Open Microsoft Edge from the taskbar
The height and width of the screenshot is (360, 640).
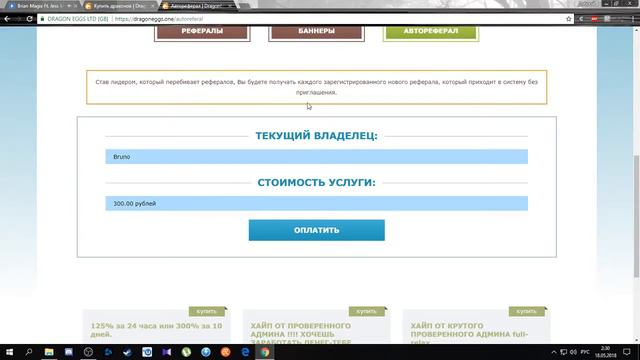click(245, 352)
